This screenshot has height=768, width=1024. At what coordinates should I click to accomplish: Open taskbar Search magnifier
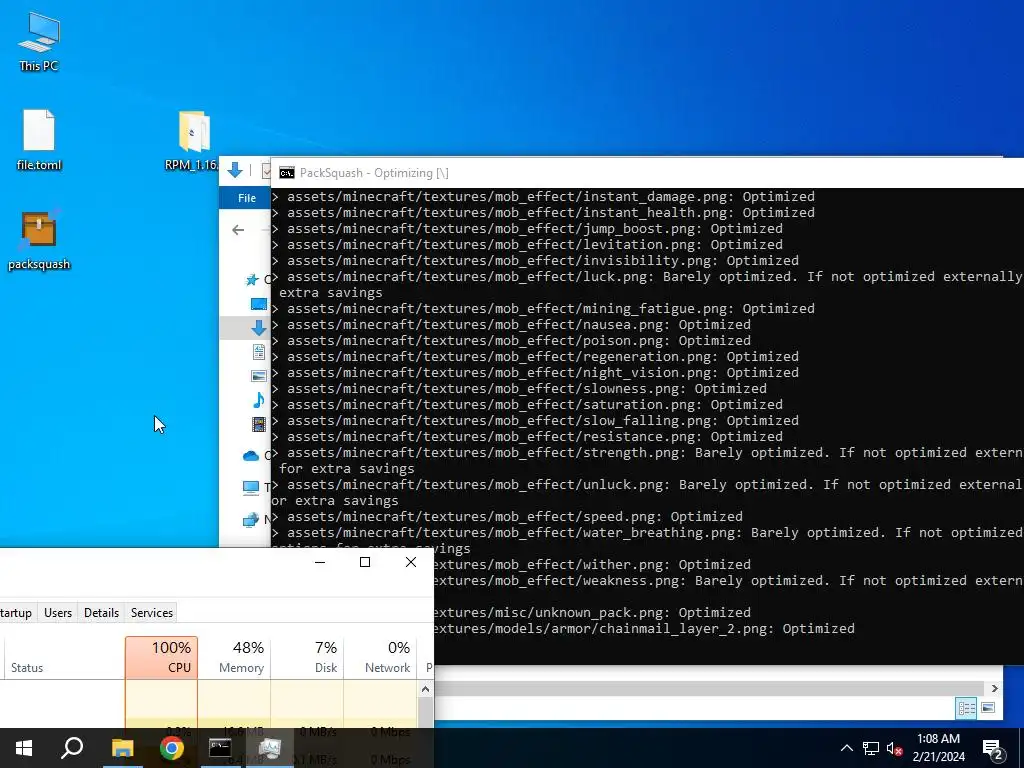click(72, 748)
